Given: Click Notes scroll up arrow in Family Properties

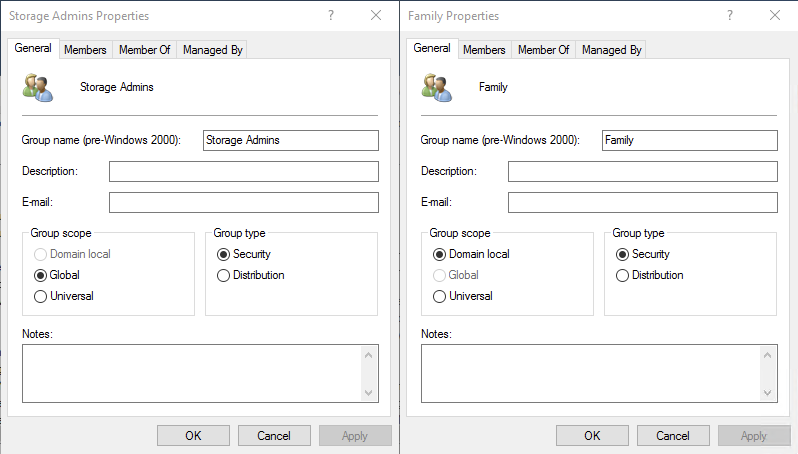Looking at the screenshot, I should [x=768, y=355].
